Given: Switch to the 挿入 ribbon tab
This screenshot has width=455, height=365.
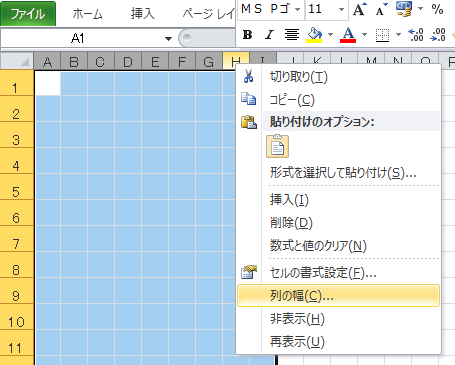Looking at the screenshot, I should 143,14.
